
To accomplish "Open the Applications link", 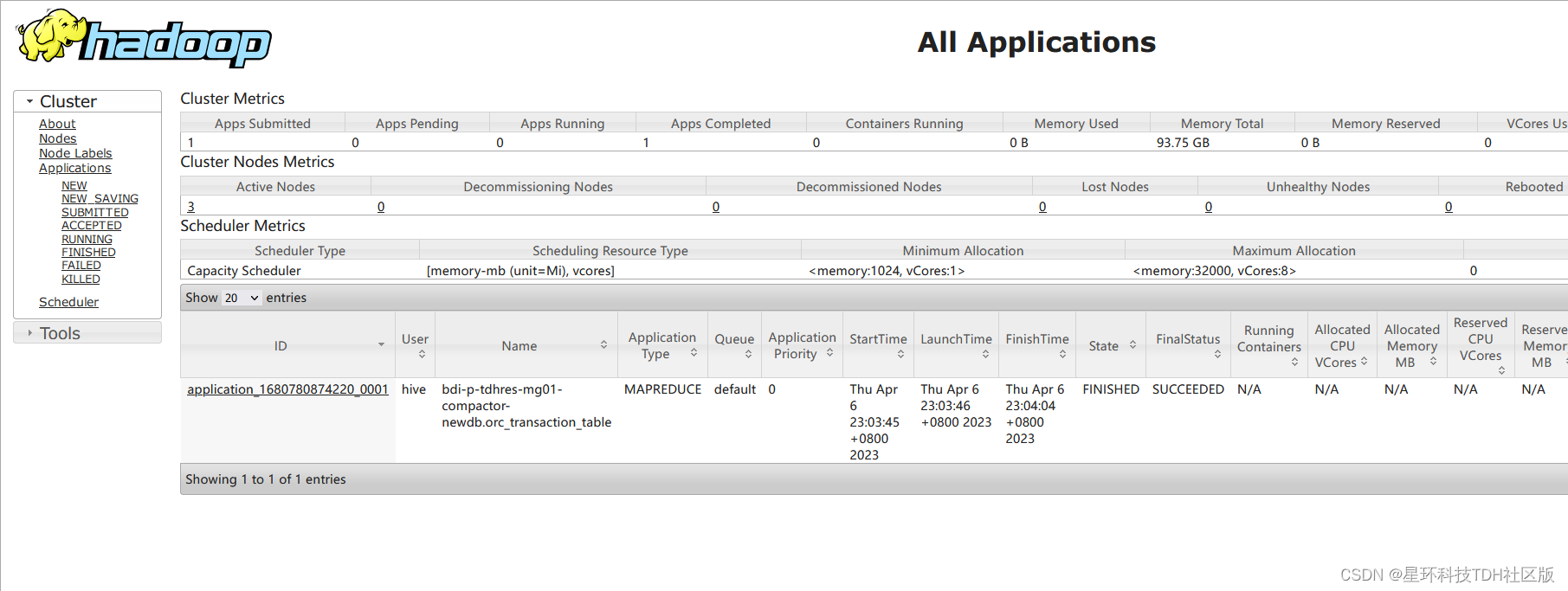I will (74, 168).
